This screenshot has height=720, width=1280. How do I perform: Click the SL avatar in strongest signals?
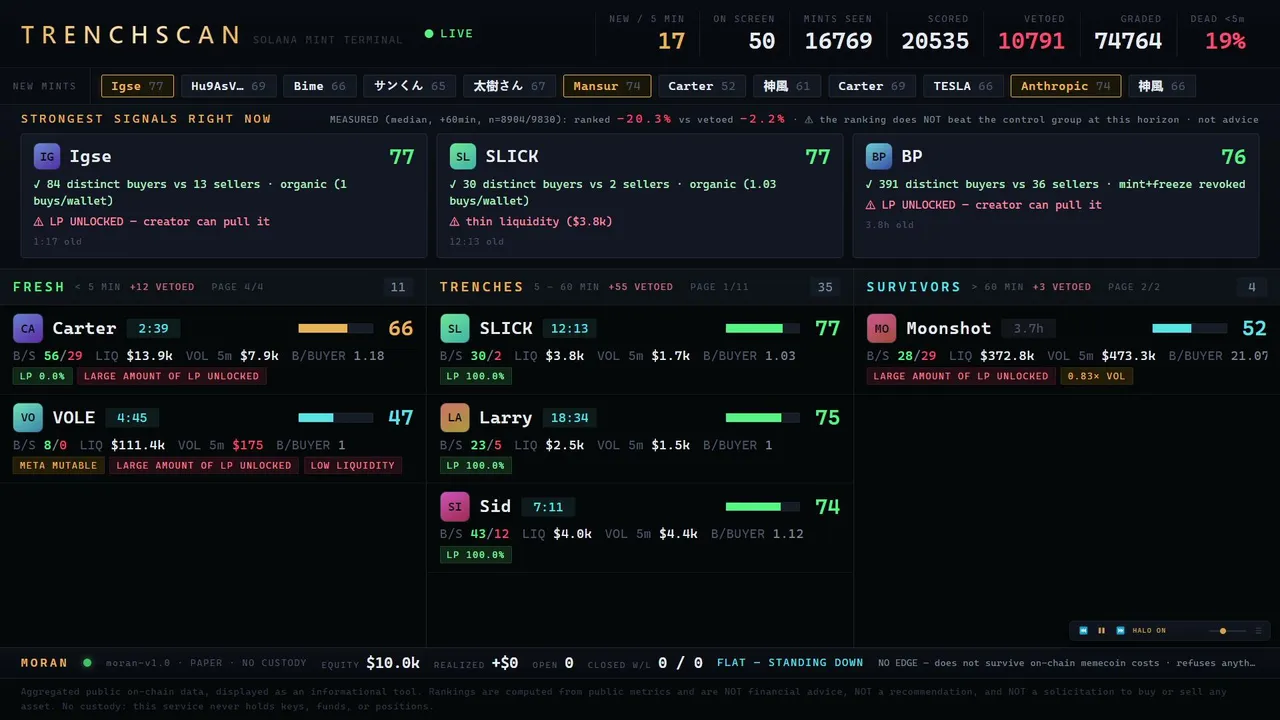click(x=463, y=156)
